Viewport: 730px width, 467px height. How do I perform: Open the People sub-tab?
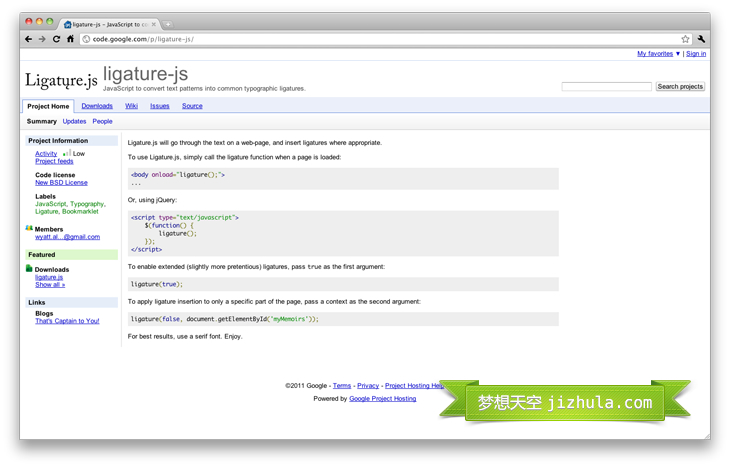point(102,122)
